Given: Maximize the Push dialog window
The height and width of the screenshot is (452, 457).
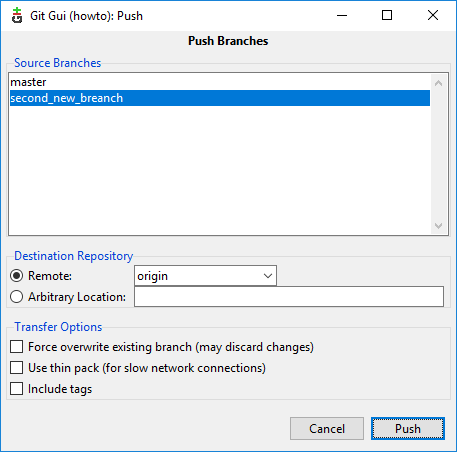Looking at the screenshot, I should (x=387, y=15).
